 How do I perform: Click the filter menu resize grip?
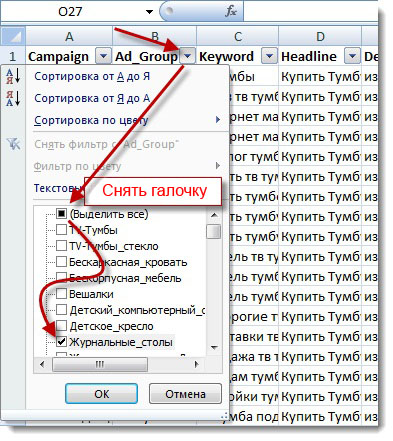pos(225,416)
